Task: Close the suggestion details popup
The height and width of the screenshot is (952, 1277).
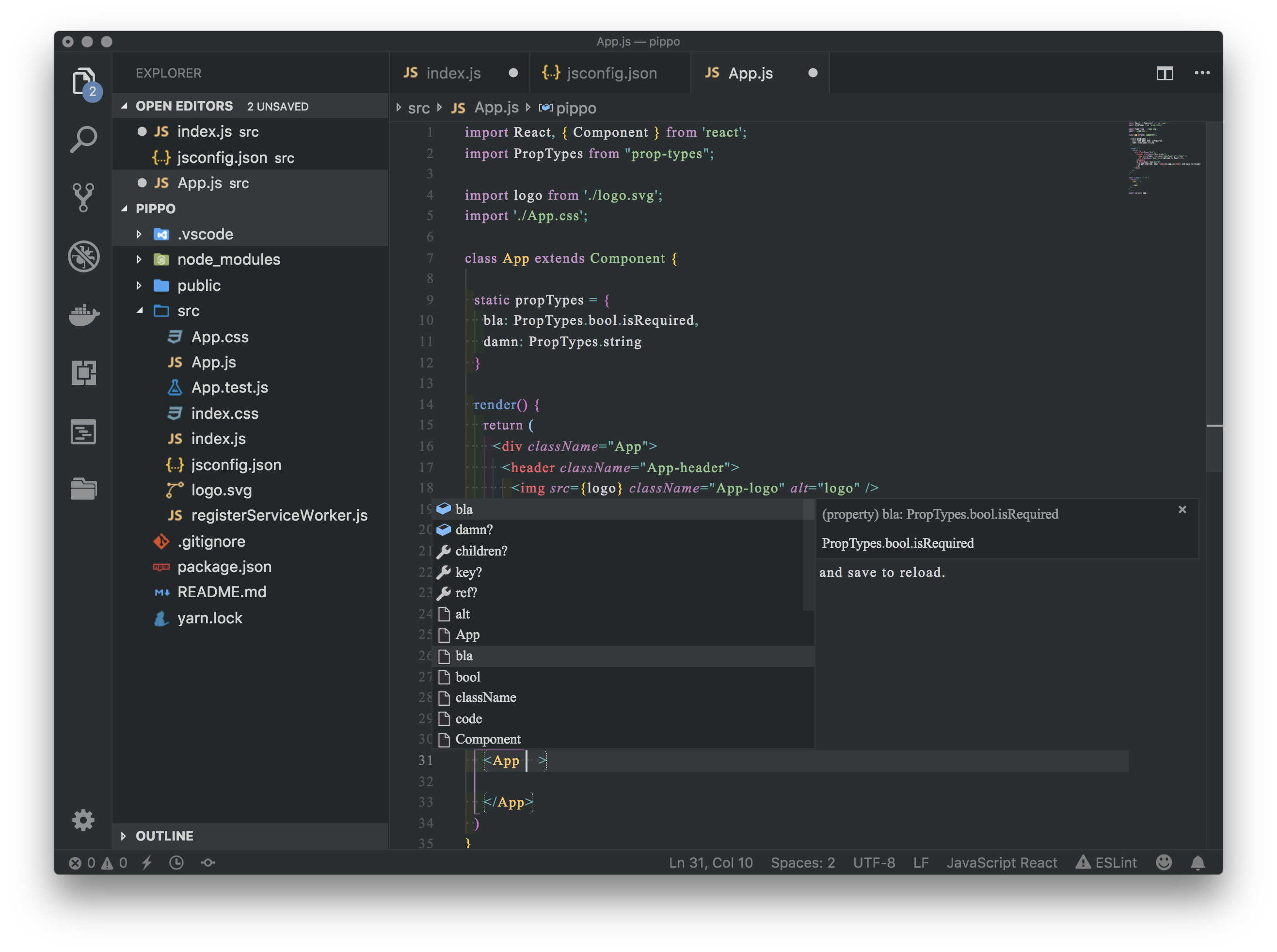Action: click(x=1182, y=509)
